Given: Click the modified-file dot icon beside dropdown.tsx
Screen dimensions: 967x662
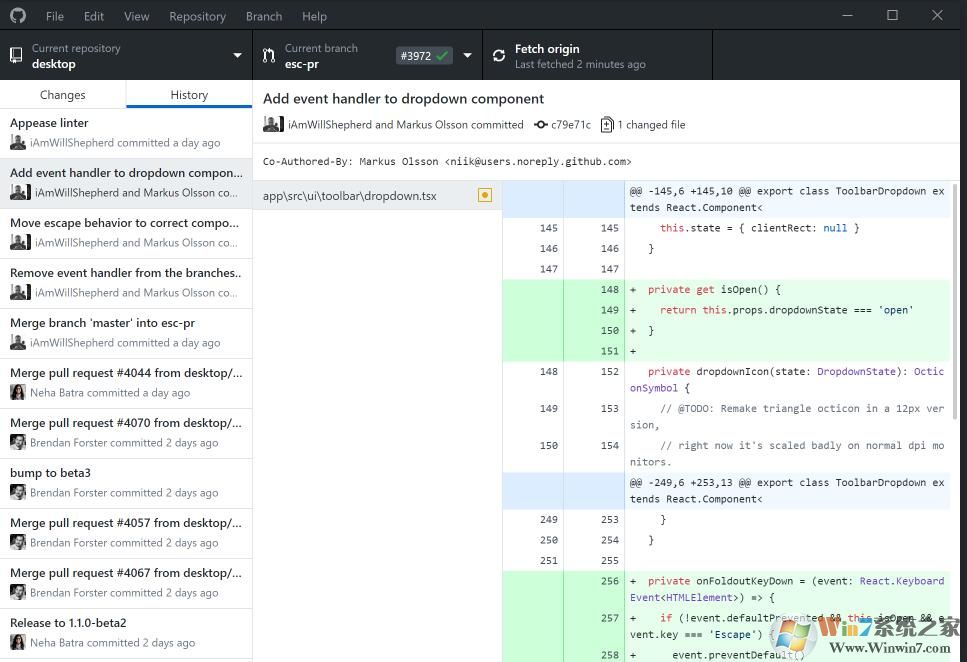Looking at the screenshot, I should [484, 195].
